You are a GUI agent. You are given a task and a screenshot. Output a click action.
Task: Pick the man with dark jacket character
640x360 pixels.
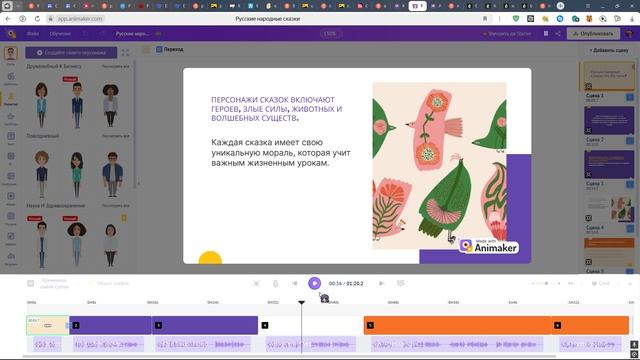112,174
